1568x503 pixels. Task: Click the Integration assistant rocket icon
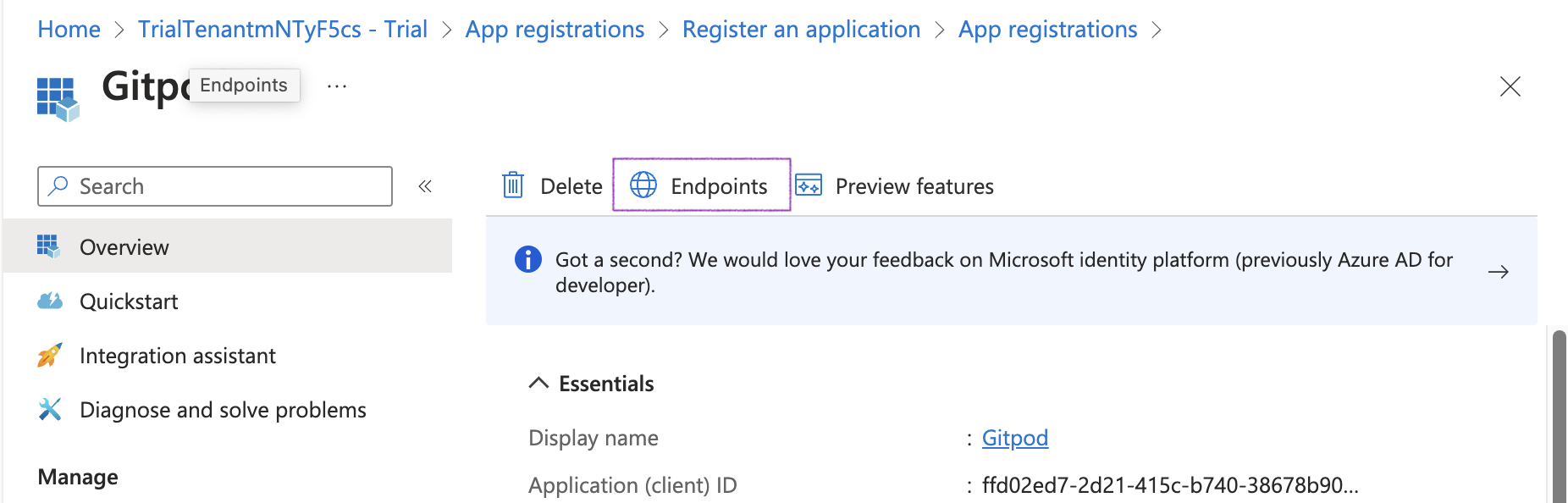pyautogui.click(x=50, y=356)
